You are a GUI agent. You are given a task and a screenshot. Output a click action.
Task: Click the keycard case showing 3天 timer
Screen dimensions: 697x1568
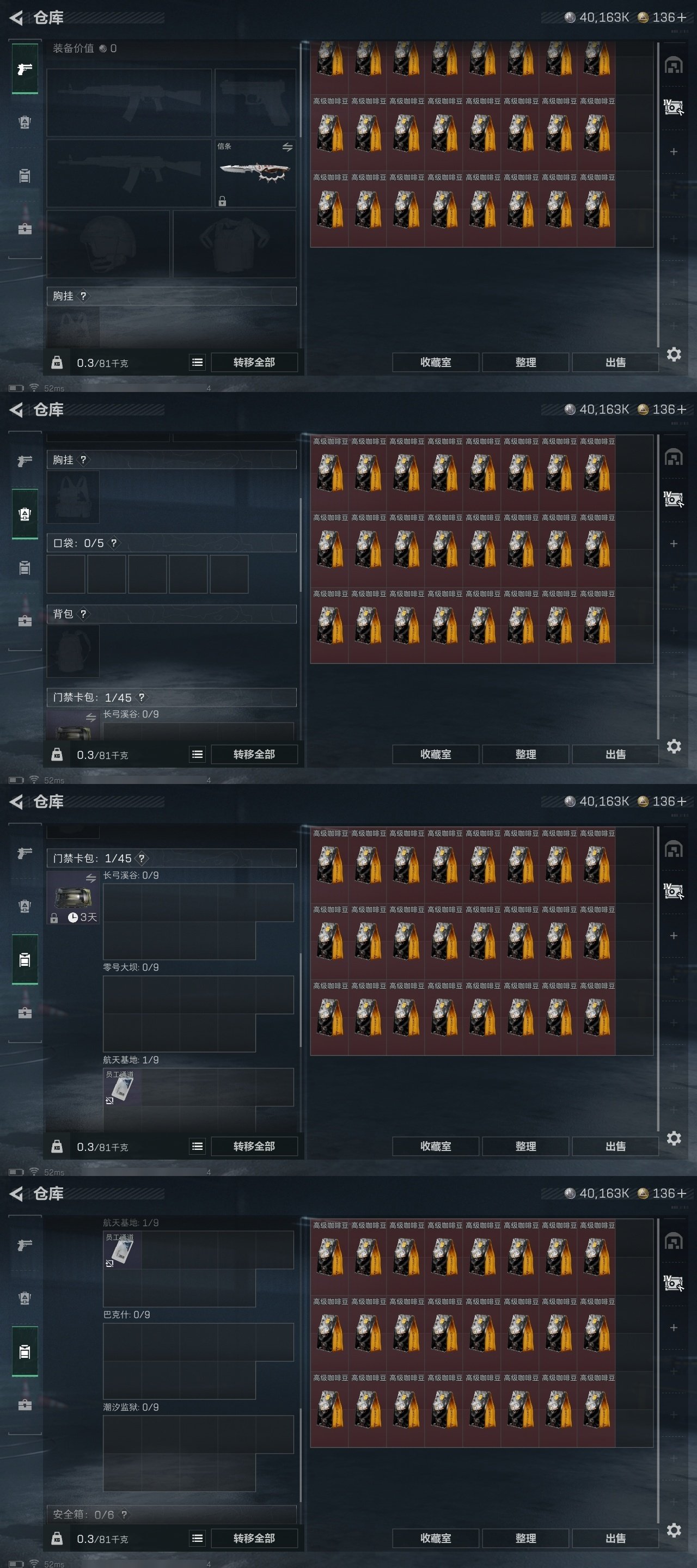73,898
